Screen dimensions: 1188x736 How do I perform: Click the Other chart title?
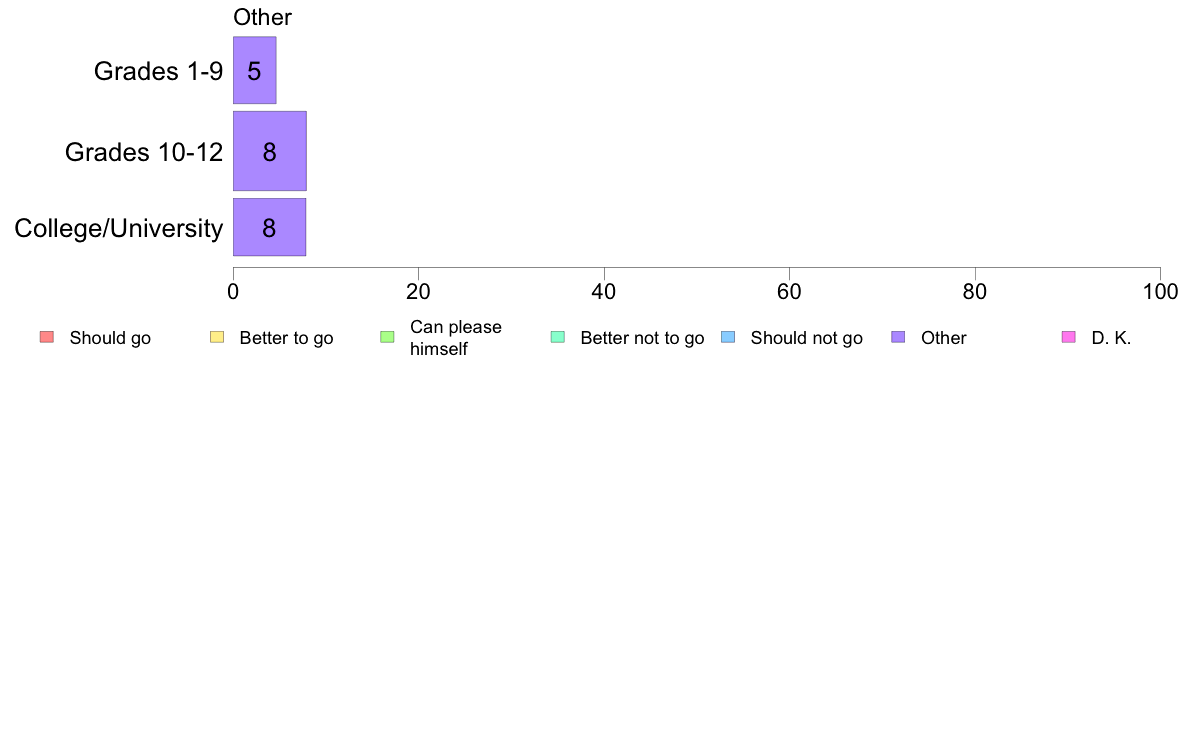pos(262,17)
